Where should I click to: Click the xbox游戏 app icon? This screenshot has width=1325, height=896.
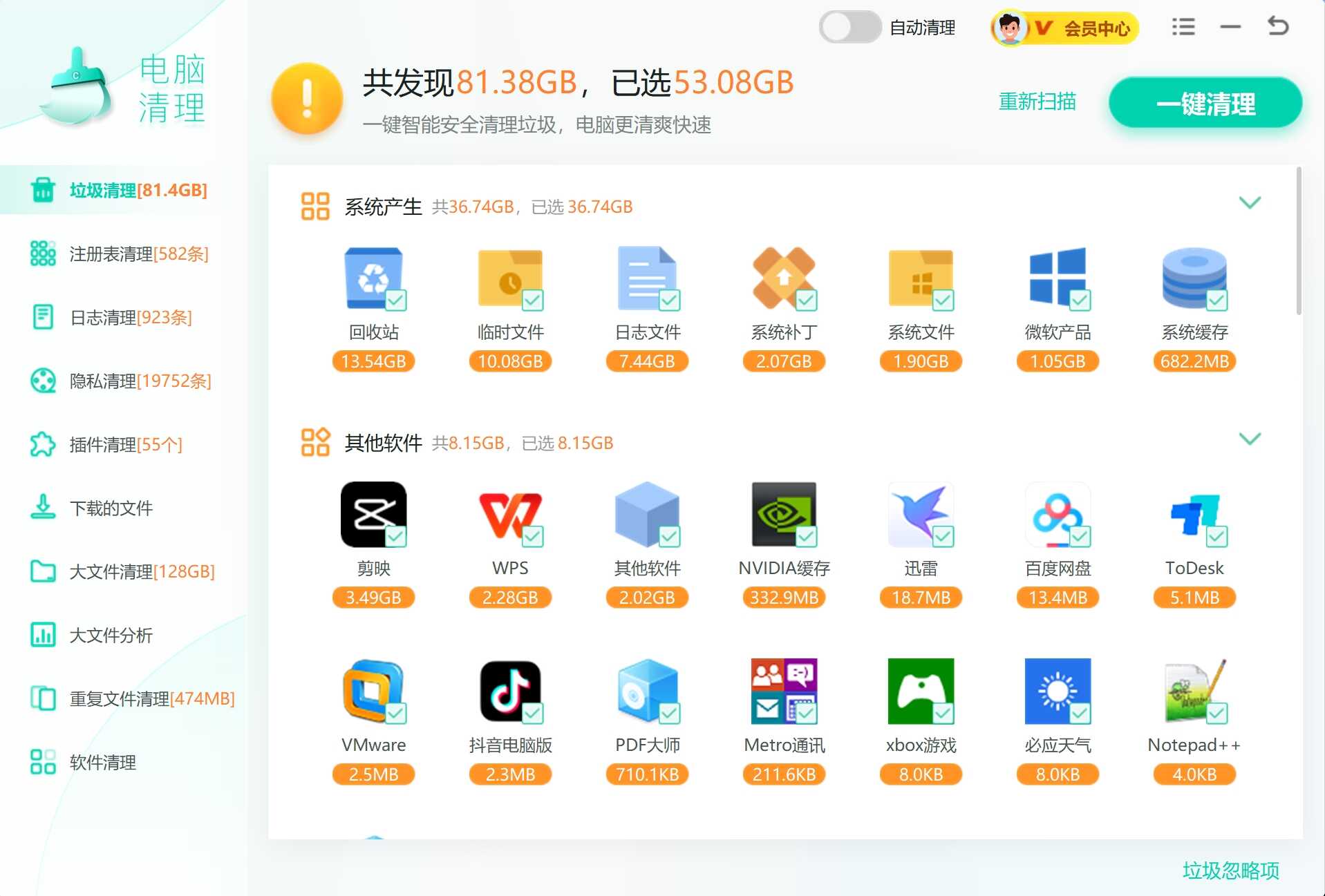(921, 691)
